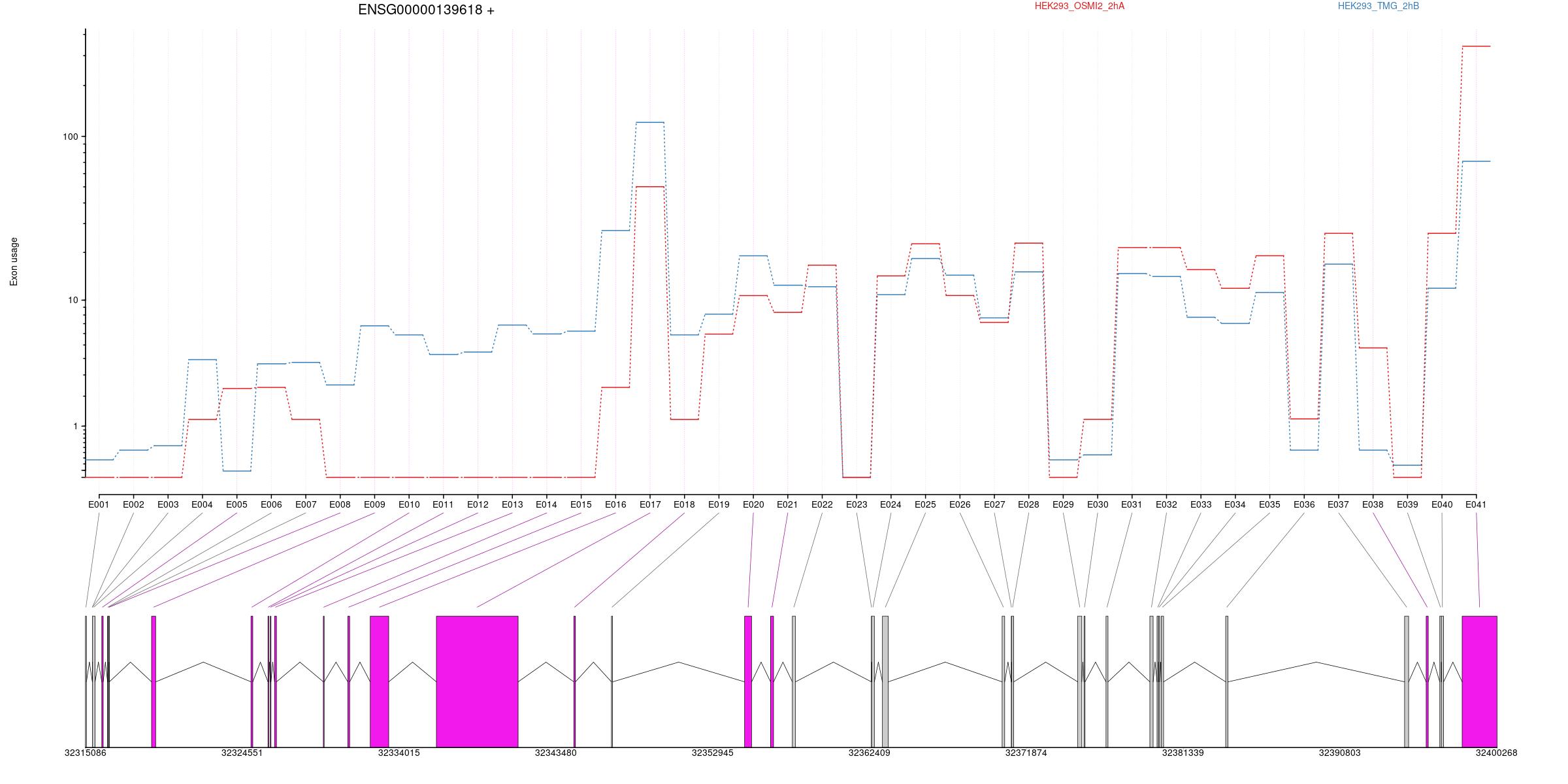Select exon label E018
Viewport: 1568px width, 784px height.
tap(684, 504)
